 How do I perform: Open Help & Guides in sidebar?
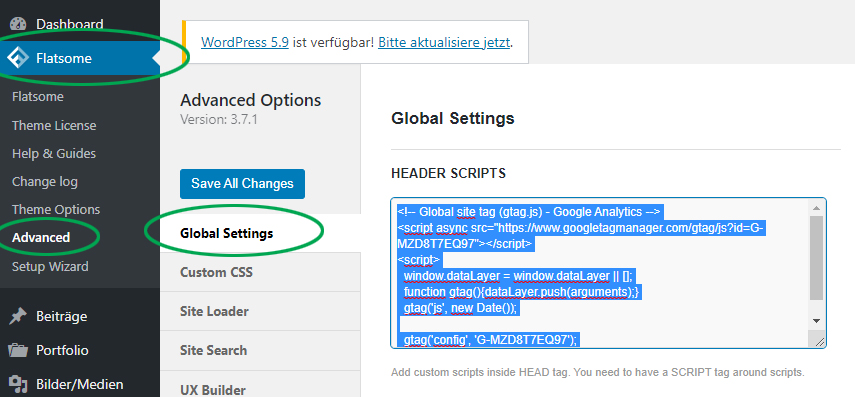[54, 154]
